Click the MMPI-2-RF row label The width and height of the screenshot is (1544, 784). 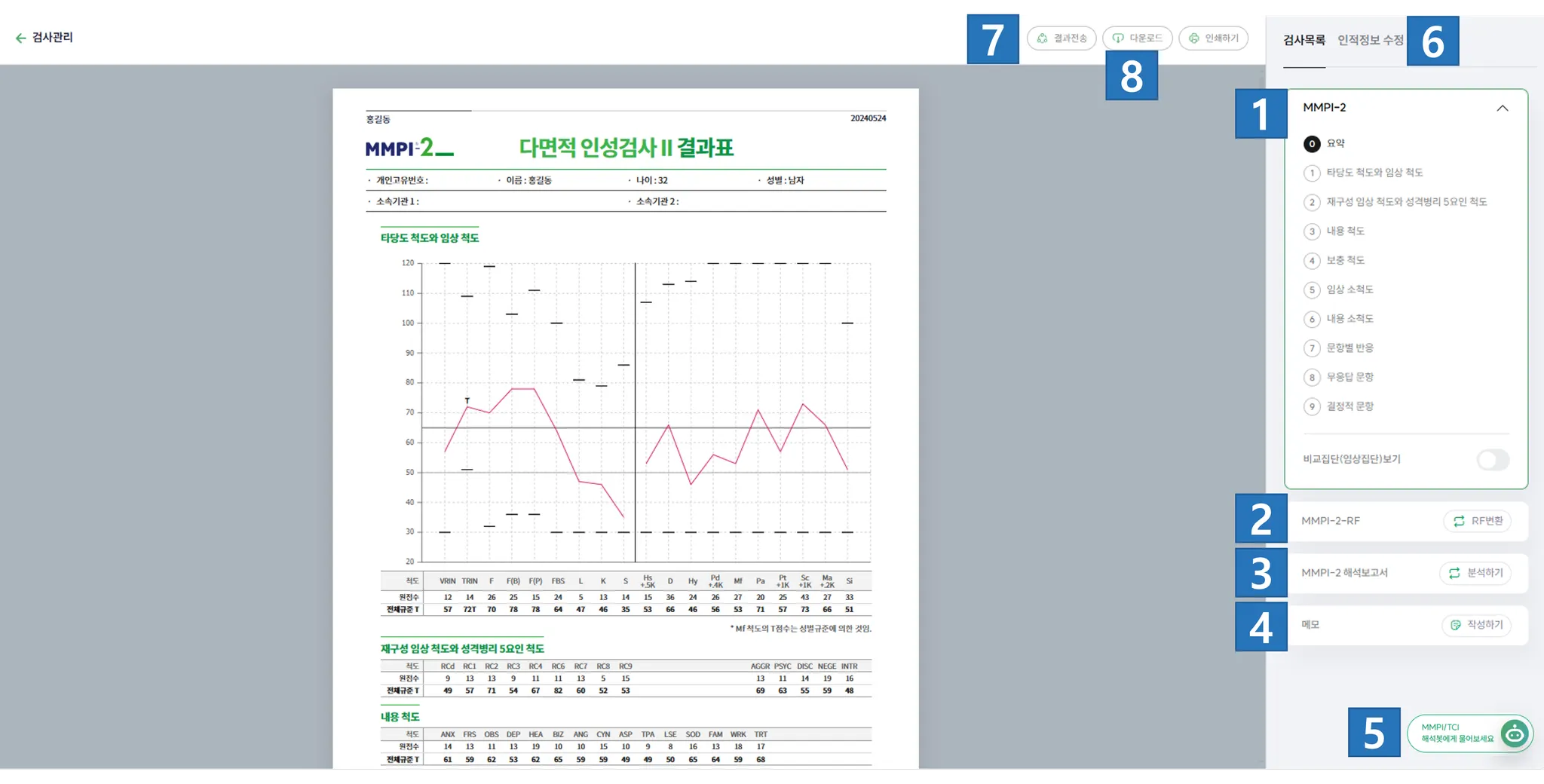(x=1331, y=521)
